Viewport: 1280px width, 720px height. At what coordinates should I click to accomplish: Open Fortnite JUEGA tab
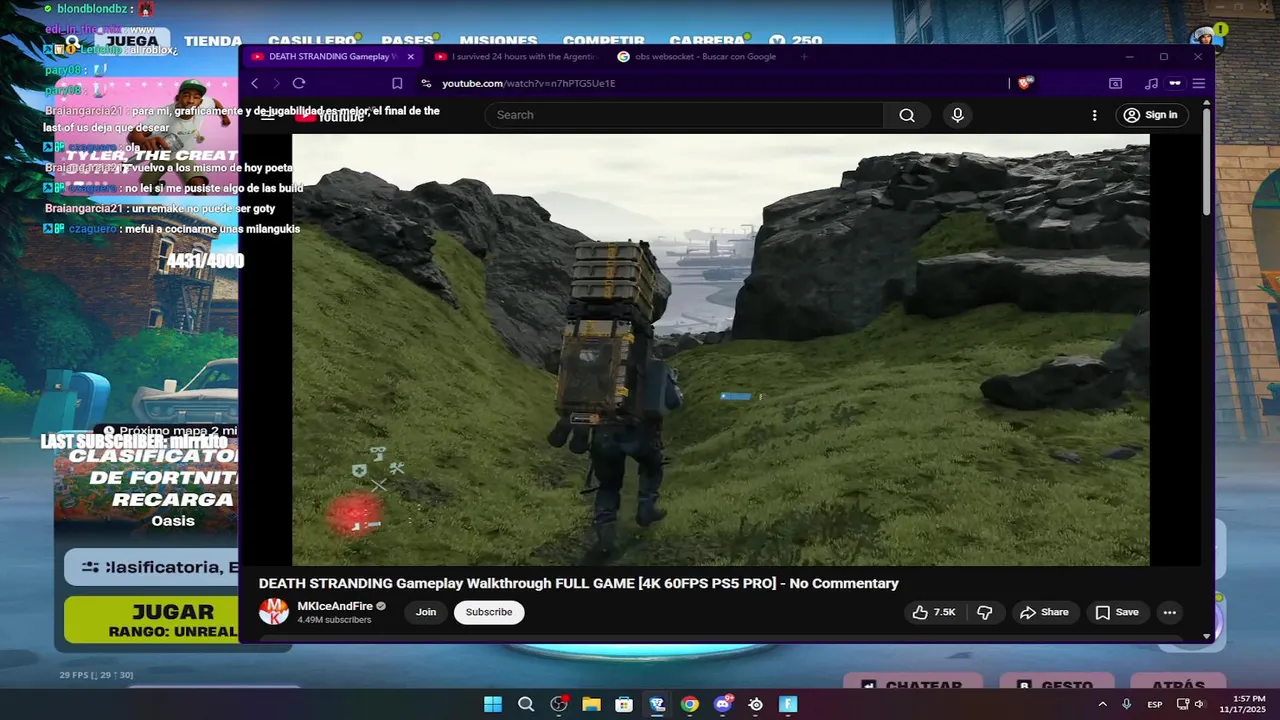132,41
